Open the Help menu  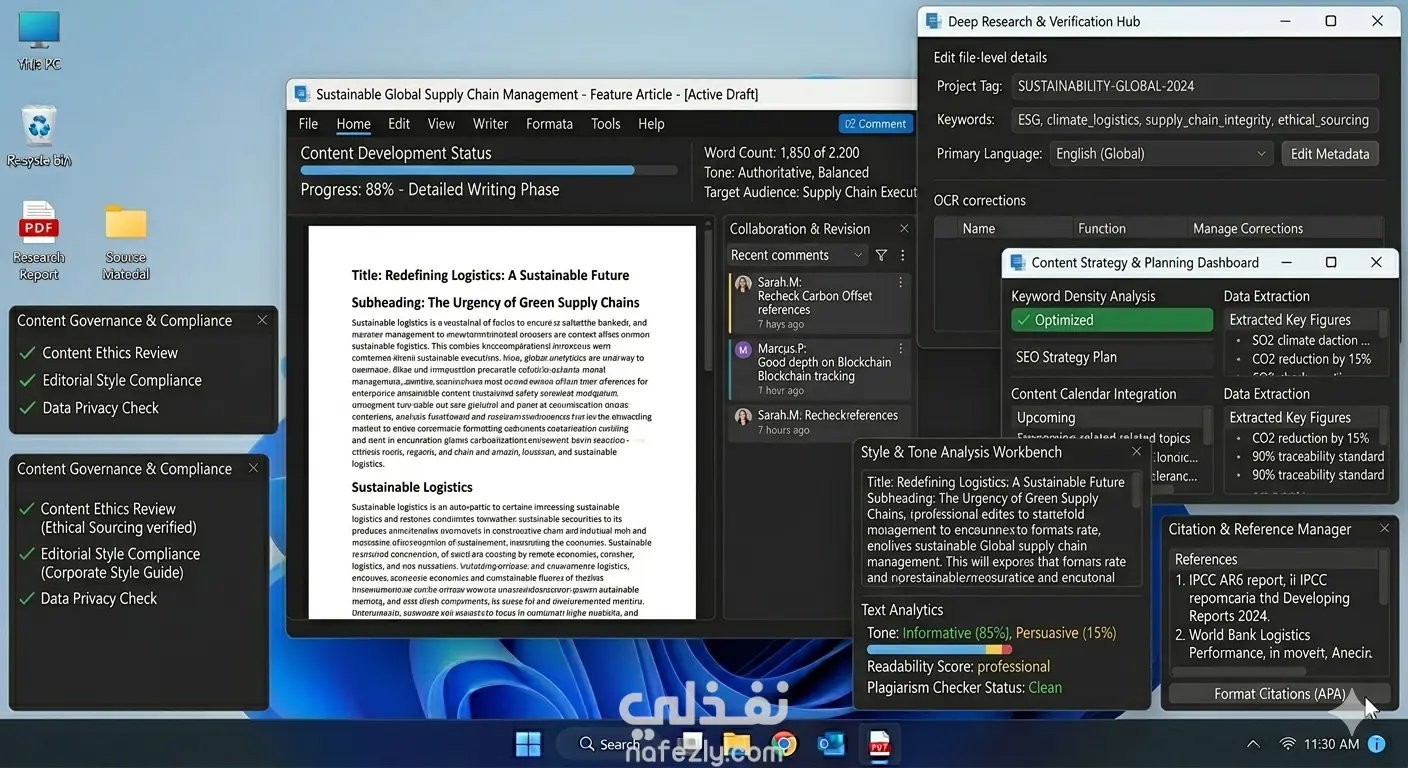pos(651,124)
